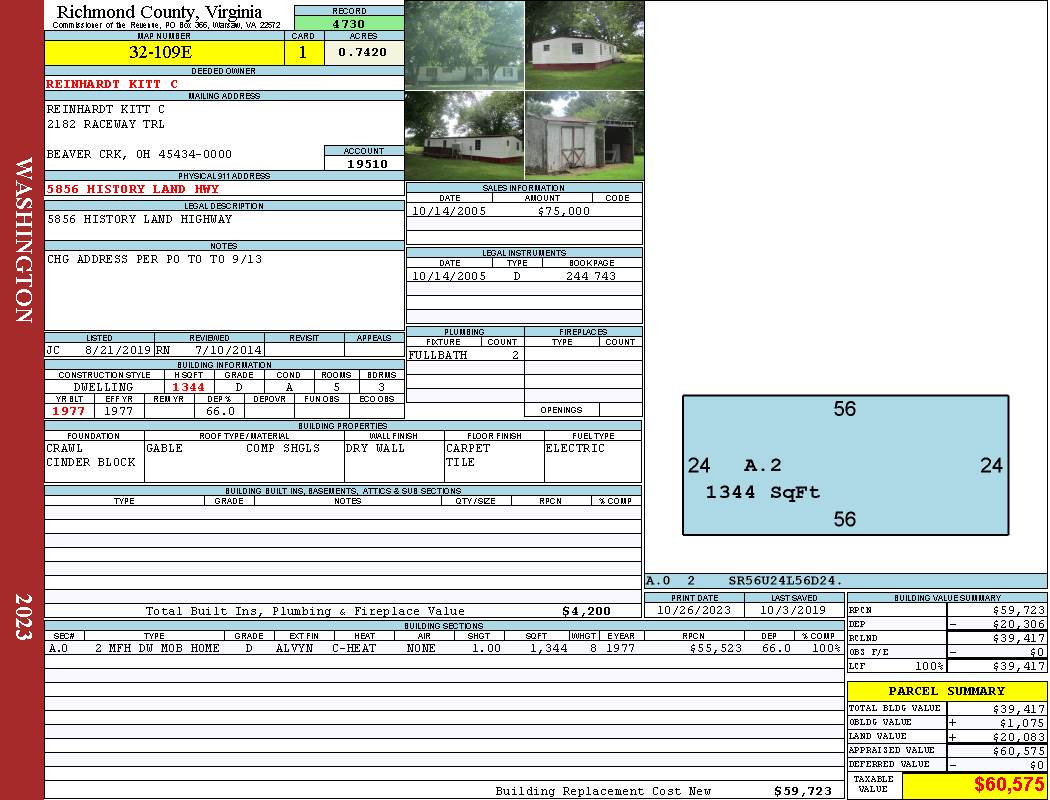Select the account number 19510 field
This screenshot has height=800, width=1050.
tap(364, 164)
